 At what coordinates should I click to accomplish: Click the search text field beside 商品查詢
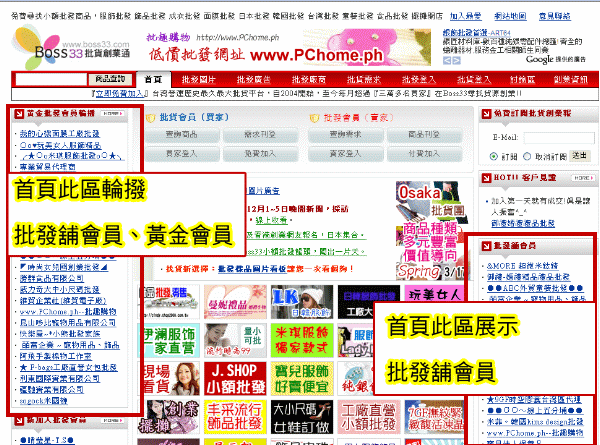[51, 80]
